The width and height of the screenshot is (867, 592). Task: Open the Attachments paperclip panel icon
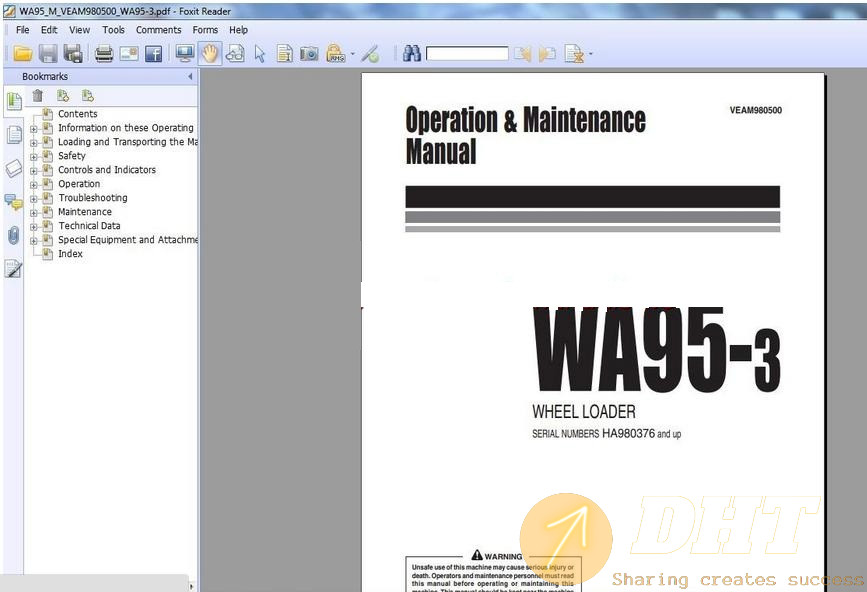pos(14,235)
